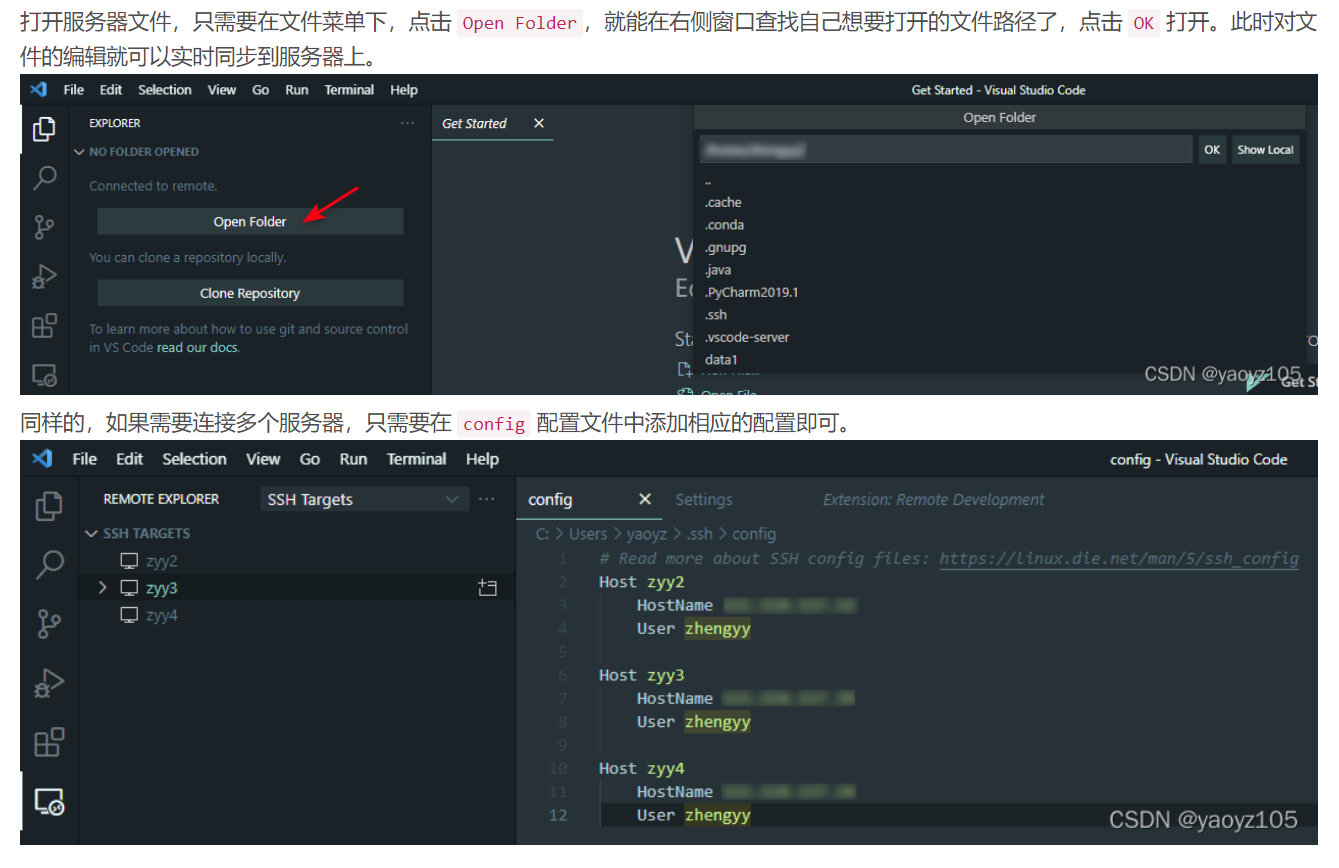The height and width of the screenshot is (868, 1339).
Task: Open the SSH Targets dropdown
Action: click(364, 499)
